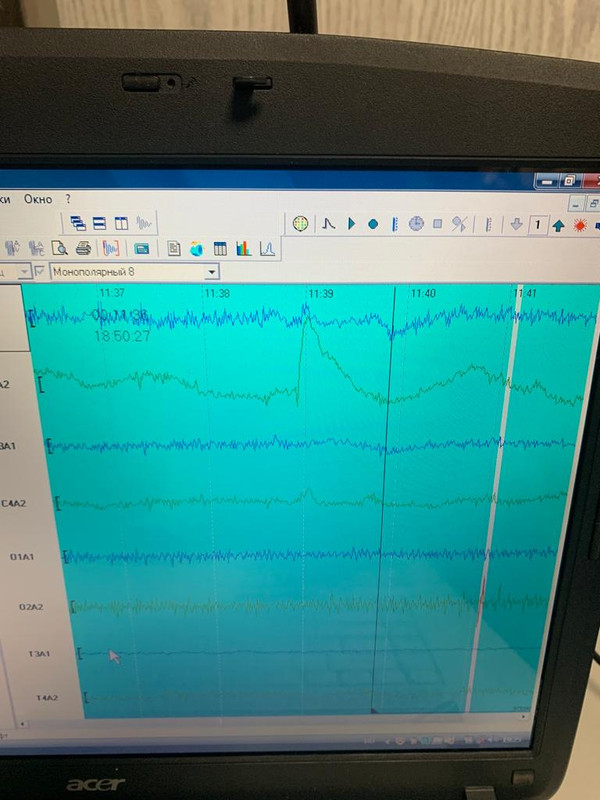Click the 11:37 time label
The height and width of the screenshot is (800, 600).
tap(112, 293)
